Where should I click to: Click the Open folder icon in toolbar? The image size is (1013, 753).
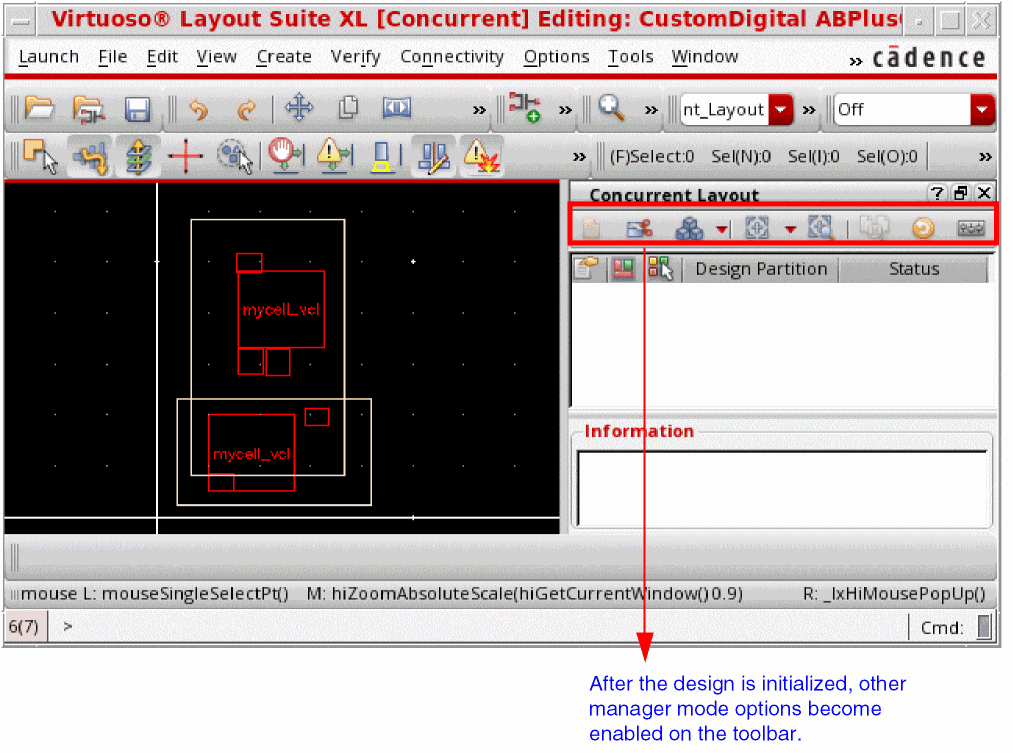point(39,109)
